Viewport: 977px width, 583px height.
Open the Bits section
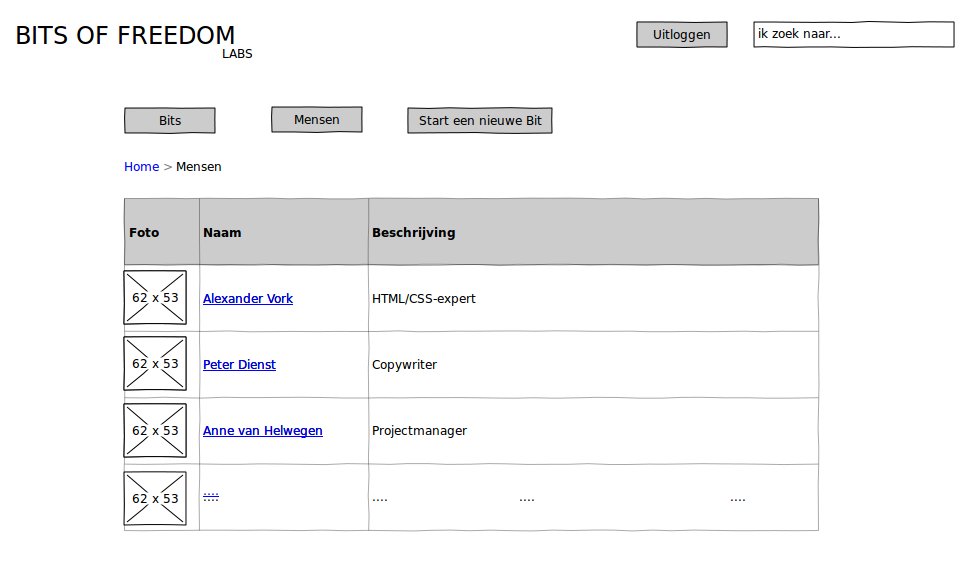point(170,121)
